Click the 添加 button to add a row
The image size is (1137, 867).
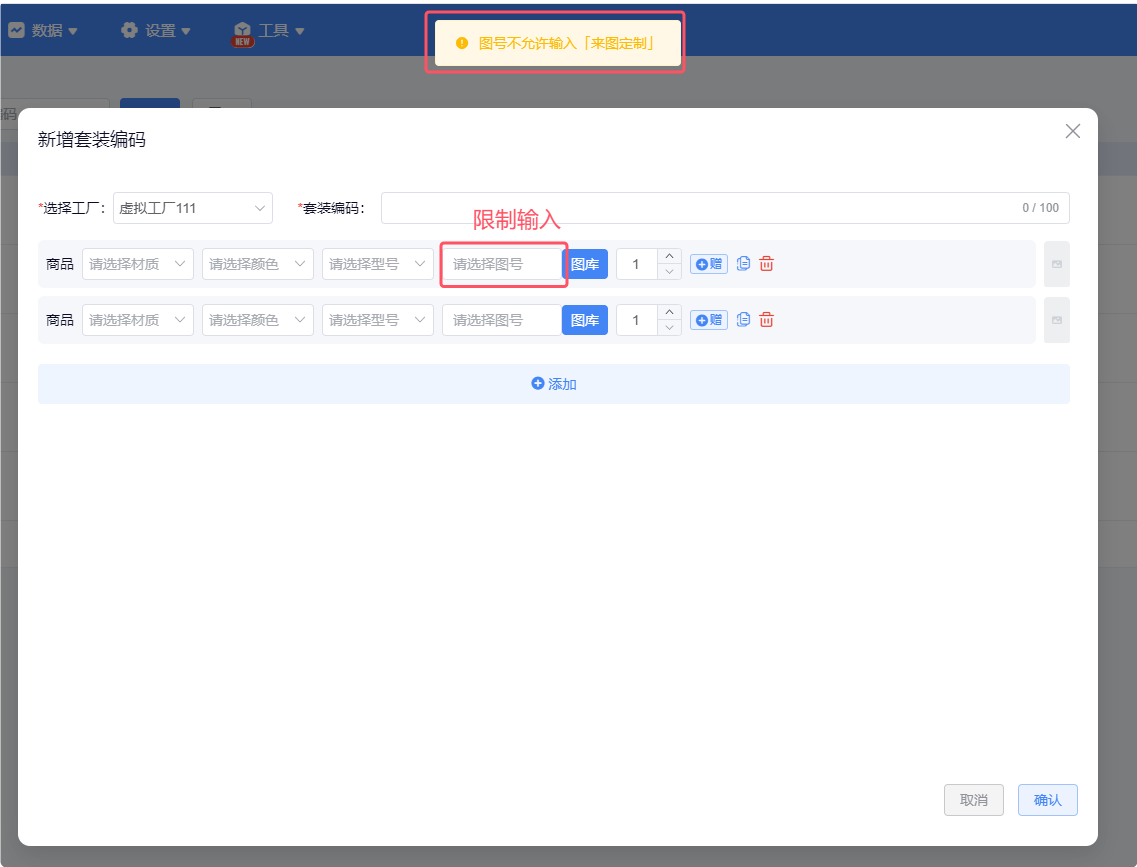point(553,383)
